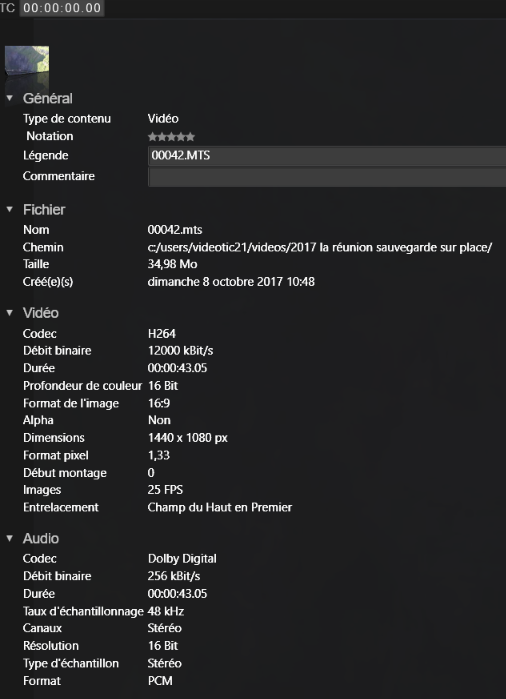Viewport: 506px width, 699px height.
Task: Collapse the Général section triangle
Action: click(9, 98)
